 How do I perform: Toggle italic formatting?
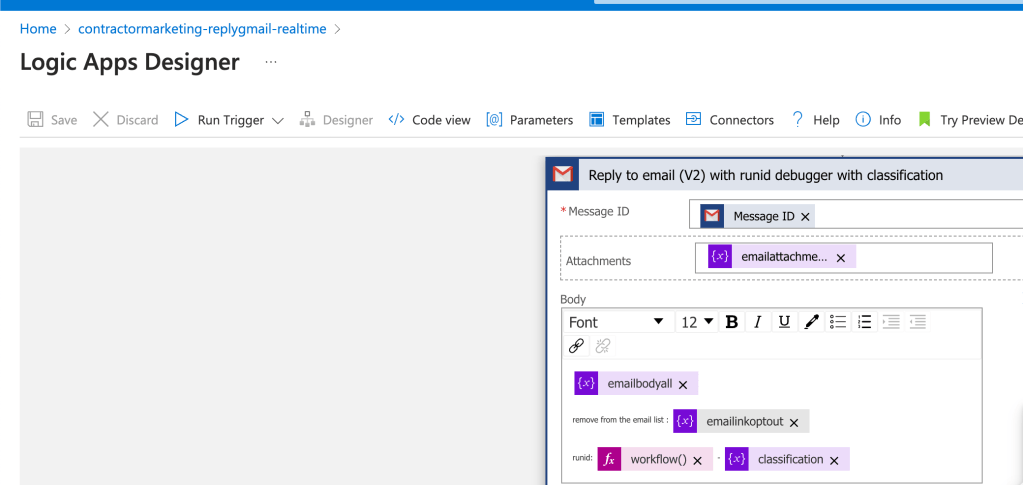757,322
